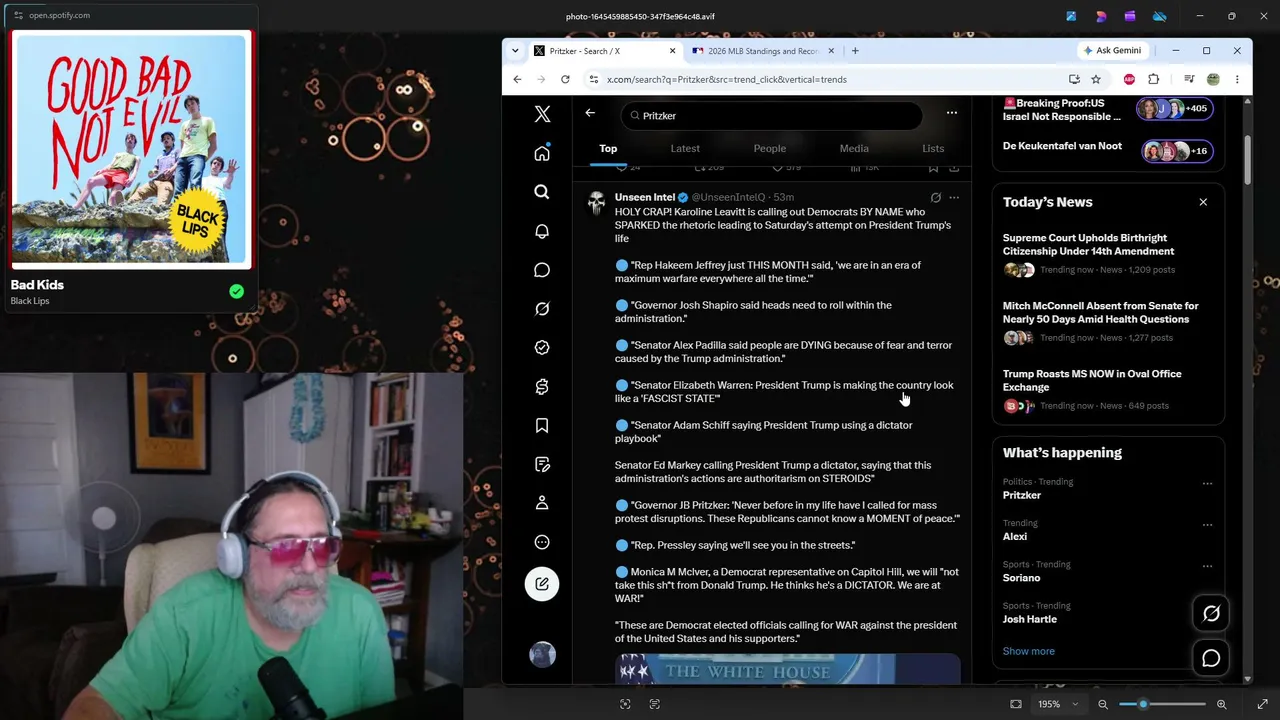Click the Designer icon in Photos title bar
The image size is (1280, 720).
tap(1101, 16)
